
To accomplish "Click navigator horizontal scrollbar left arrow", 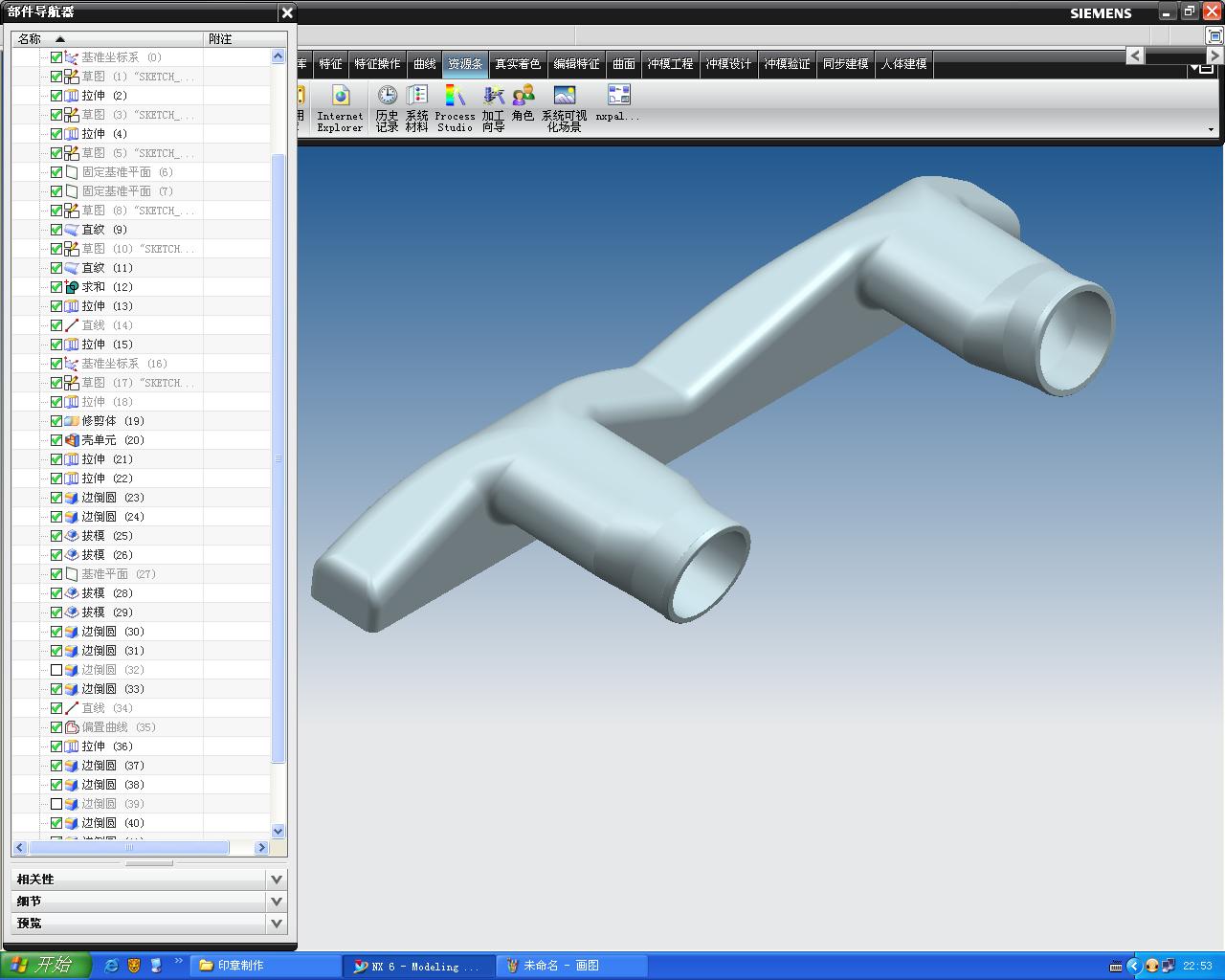I will [19, 848].
